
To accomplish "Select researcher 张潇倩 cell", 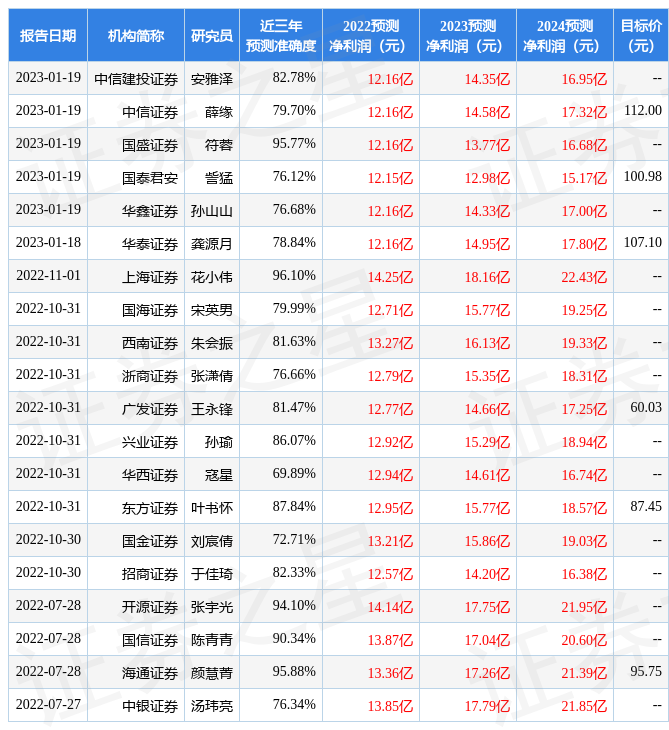I will click(212, 376).
